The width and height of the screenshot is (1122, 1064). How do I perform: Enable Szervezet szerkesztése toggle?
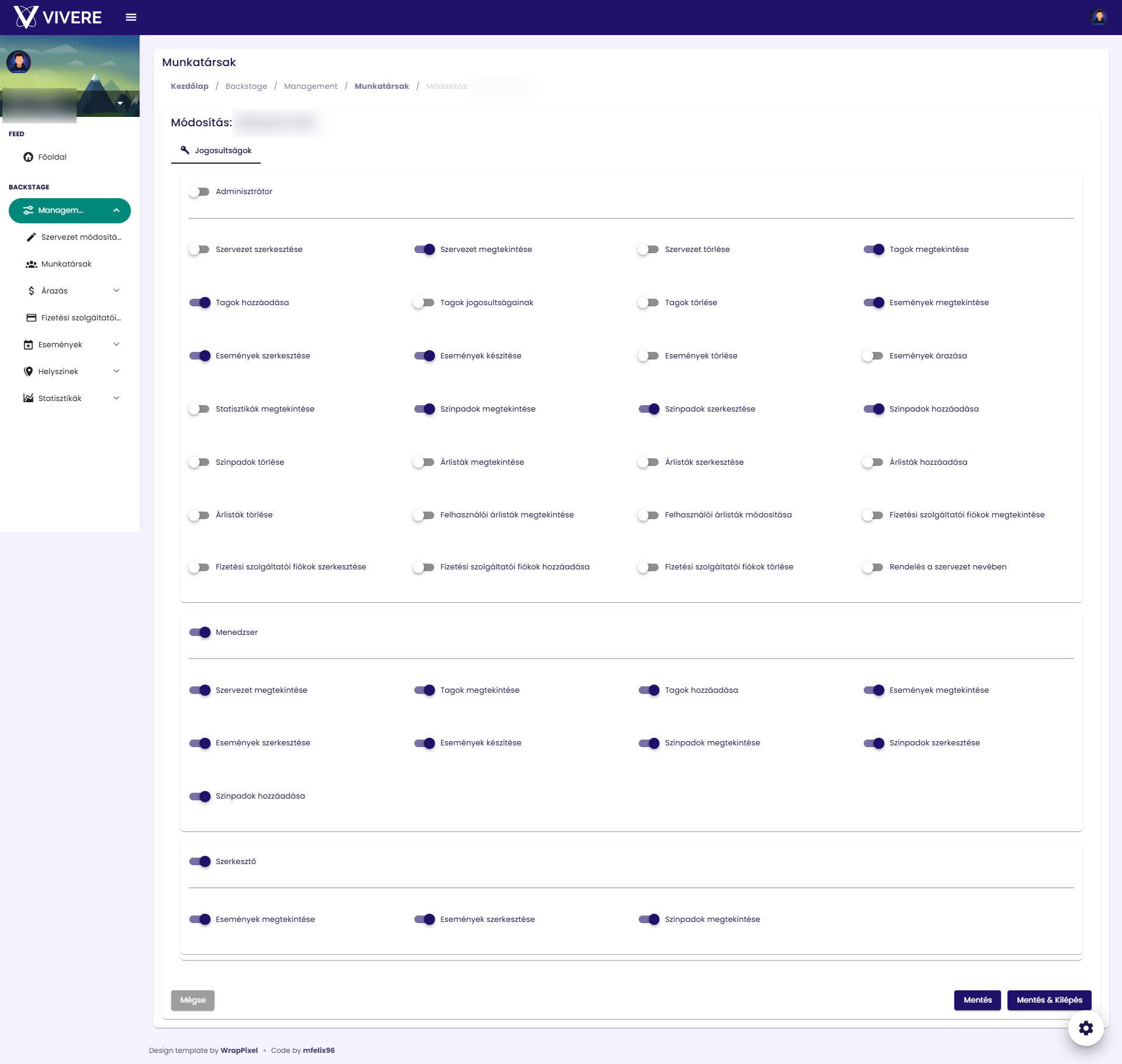click(x=199, y=250)
